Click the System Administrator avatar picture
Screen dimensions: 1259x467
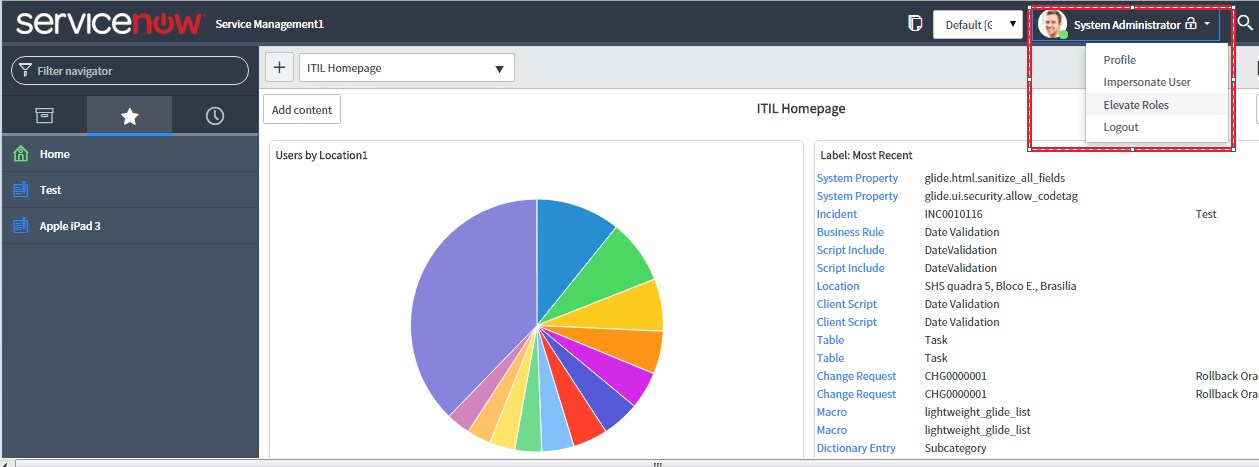[1052, 24]
